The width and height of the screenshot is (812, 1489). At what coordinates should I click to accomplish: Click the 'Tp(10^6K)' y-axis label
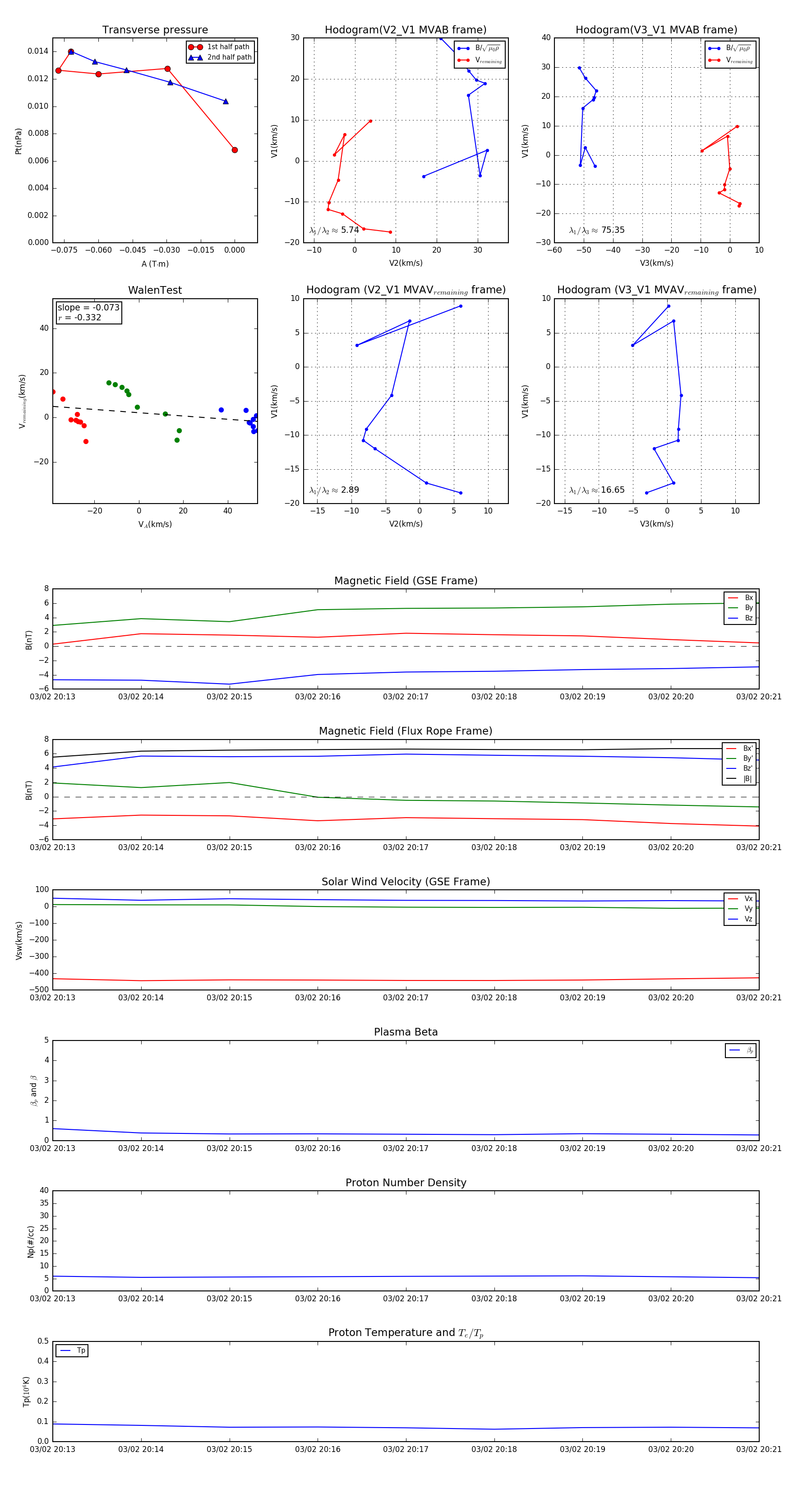click(x=26, y=1392)
